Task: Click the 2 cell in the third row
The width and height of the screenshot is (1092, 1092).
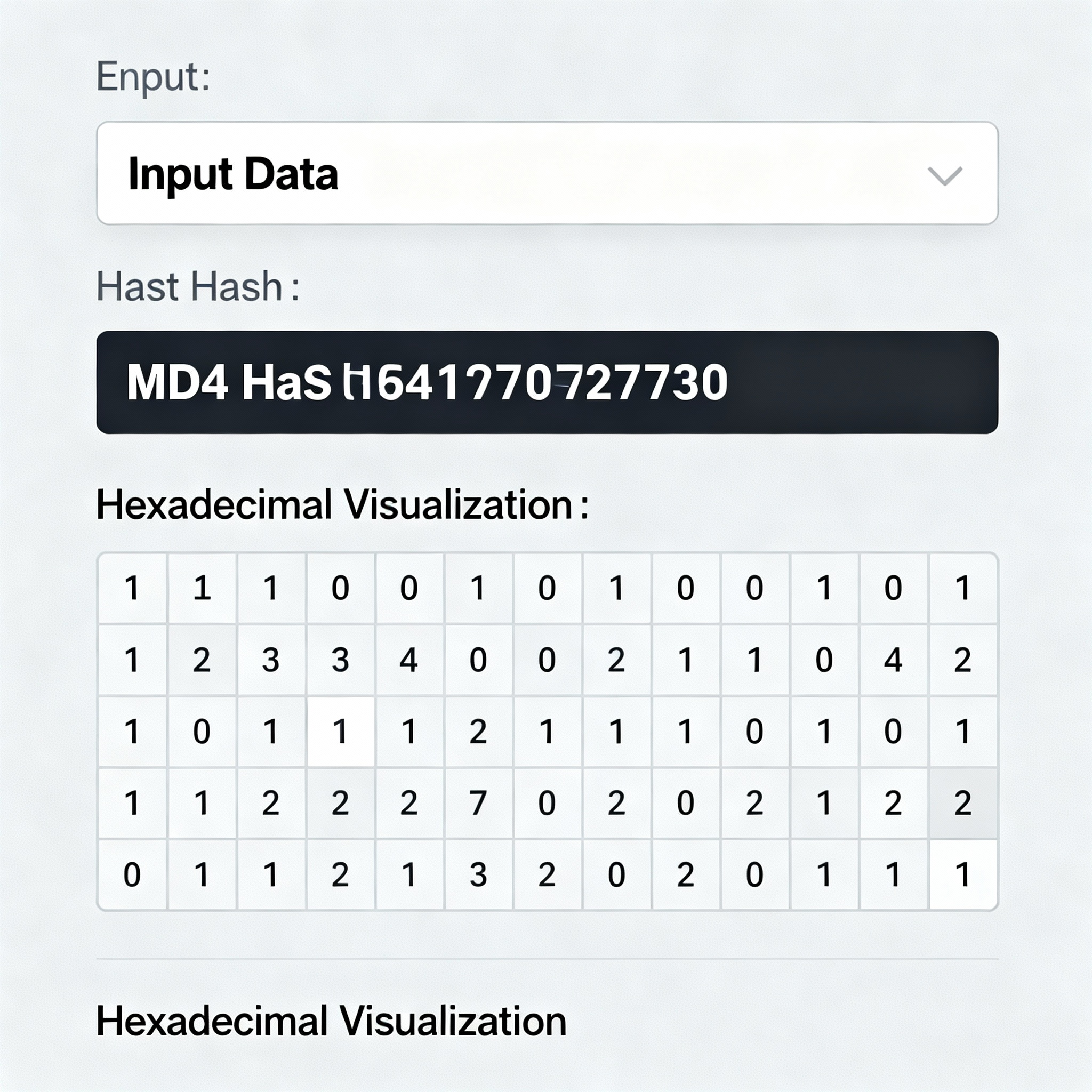Action: pos(478,732)
